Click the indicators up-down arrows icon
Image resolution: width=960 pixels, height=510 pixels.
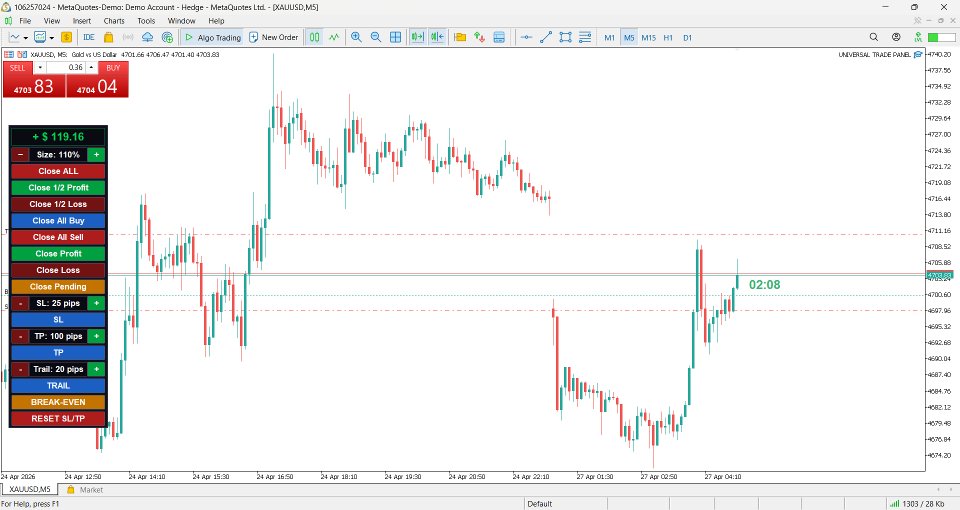click(479, 37)
